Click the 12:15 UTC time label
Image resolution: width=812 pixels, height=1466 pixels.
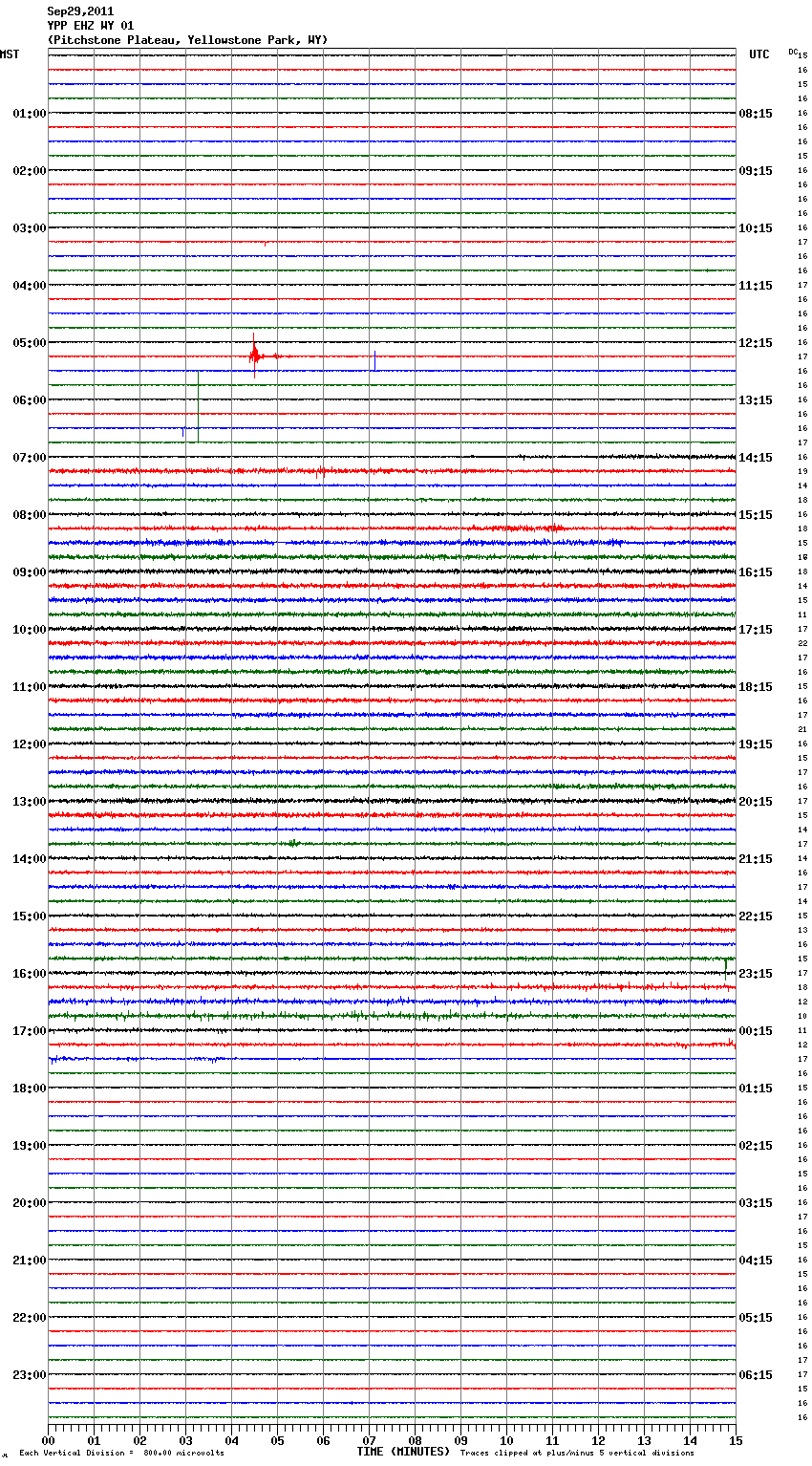coord(756,343)
